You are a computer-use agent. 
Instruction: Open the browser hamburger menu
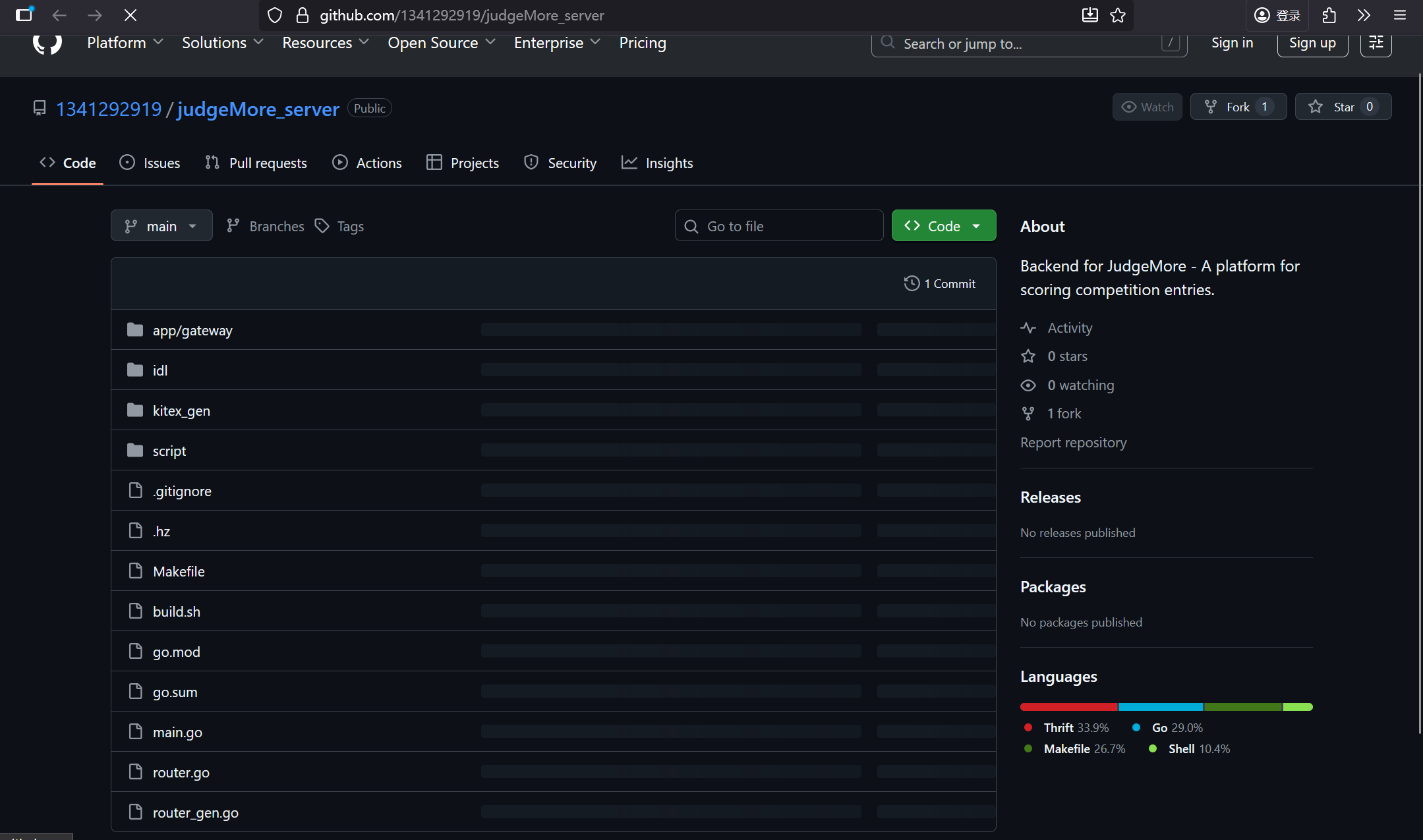[x=1400, y=15]
